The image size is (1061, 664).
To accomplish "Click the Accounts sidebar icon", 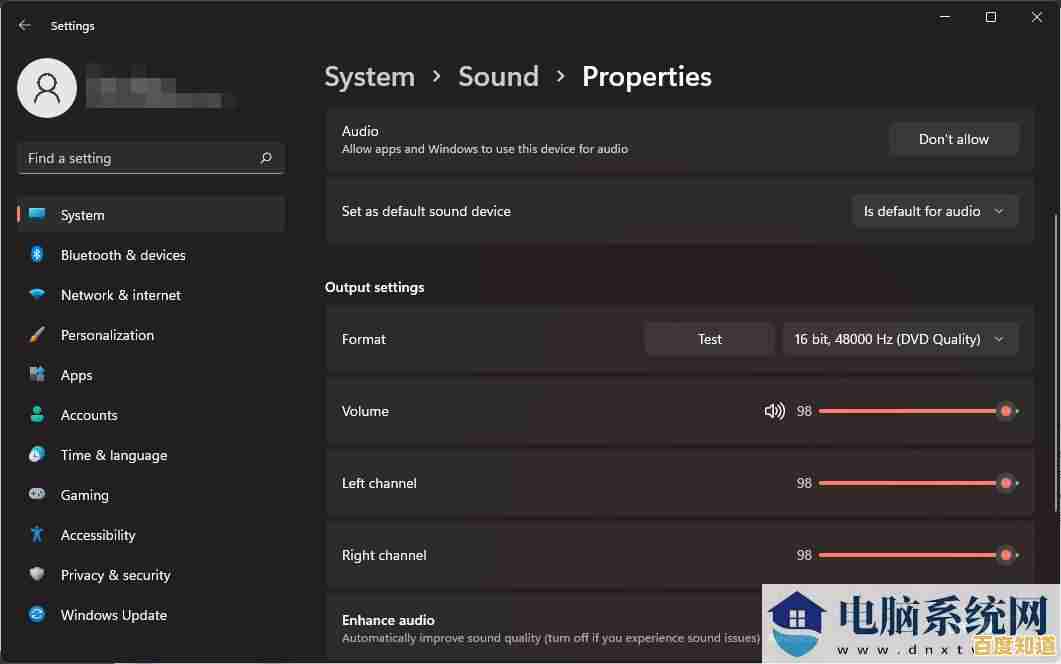I will pos(36,415).
